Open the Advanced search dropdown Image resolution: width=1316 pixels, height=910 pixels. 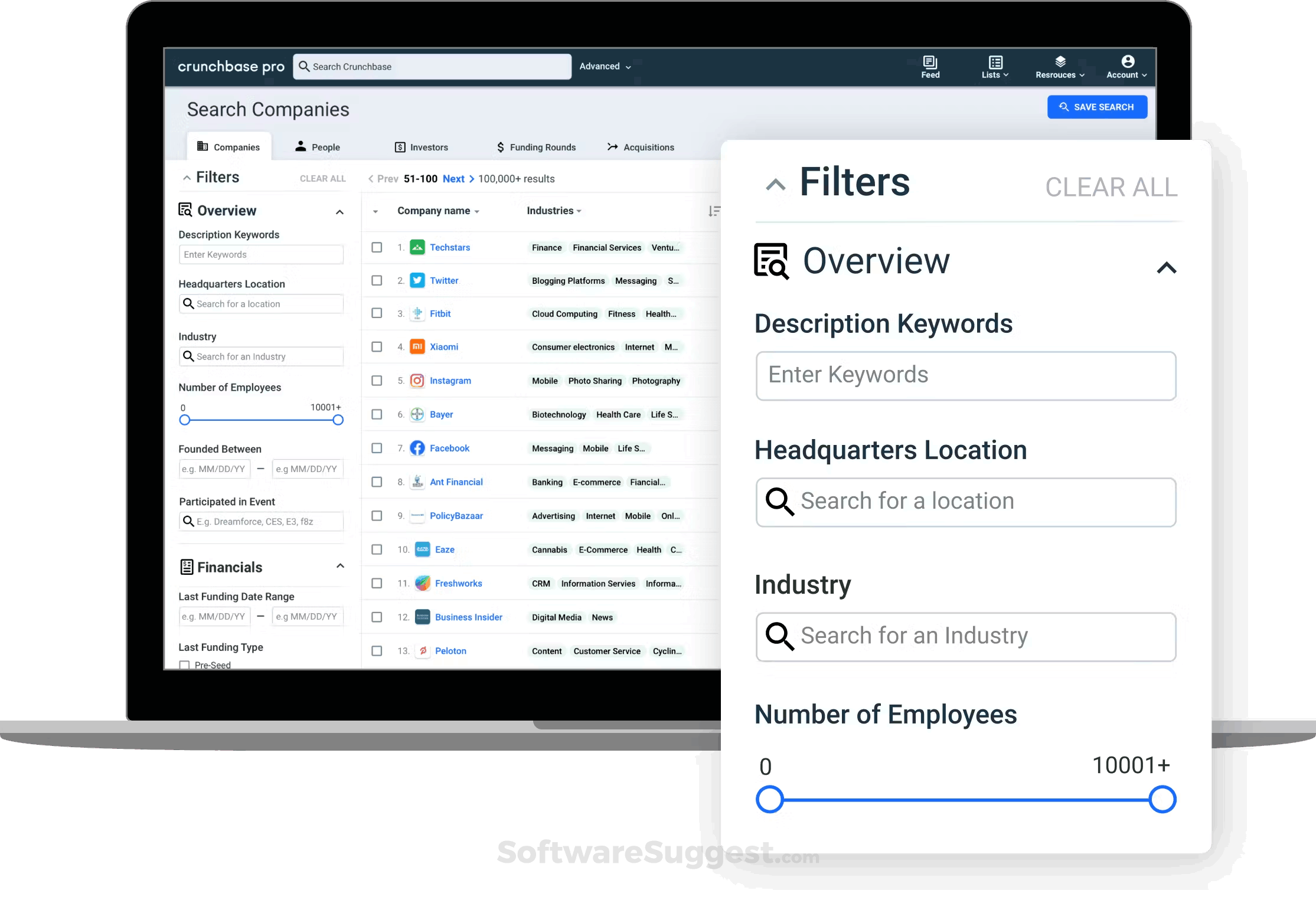[605, 67]
